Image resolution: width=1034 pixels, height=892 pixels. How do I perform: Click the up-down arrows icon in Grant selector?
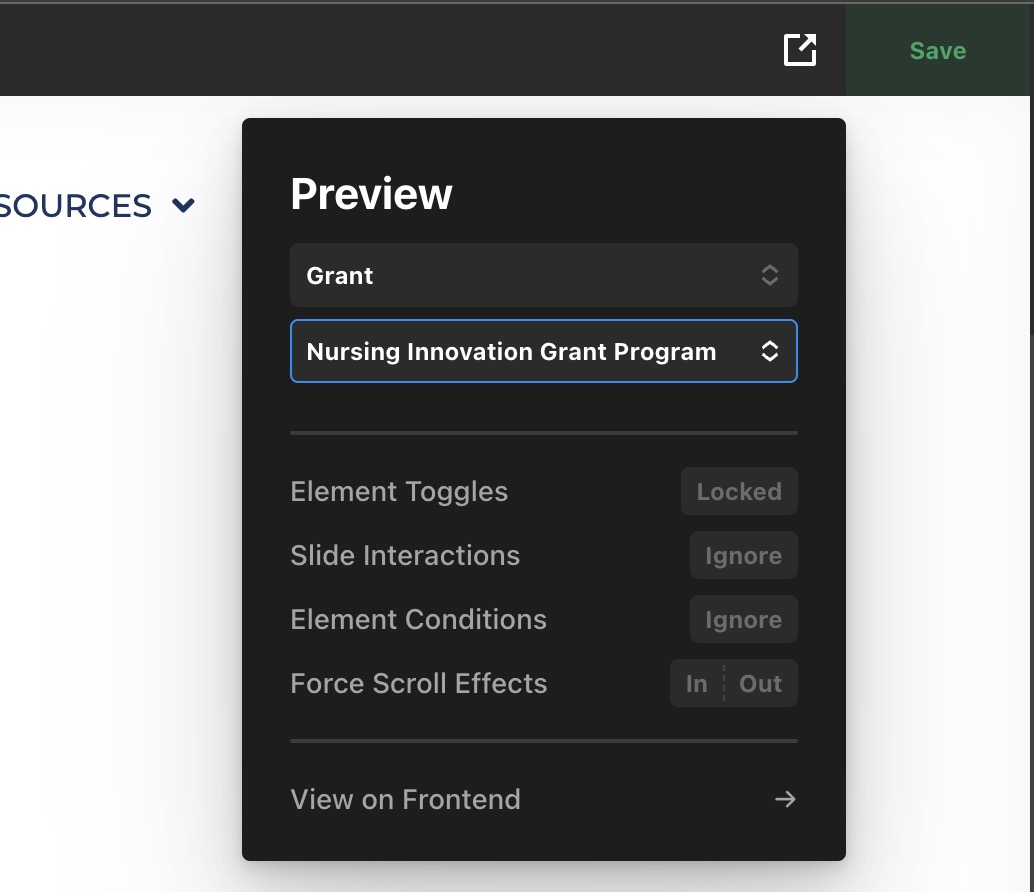769,275
